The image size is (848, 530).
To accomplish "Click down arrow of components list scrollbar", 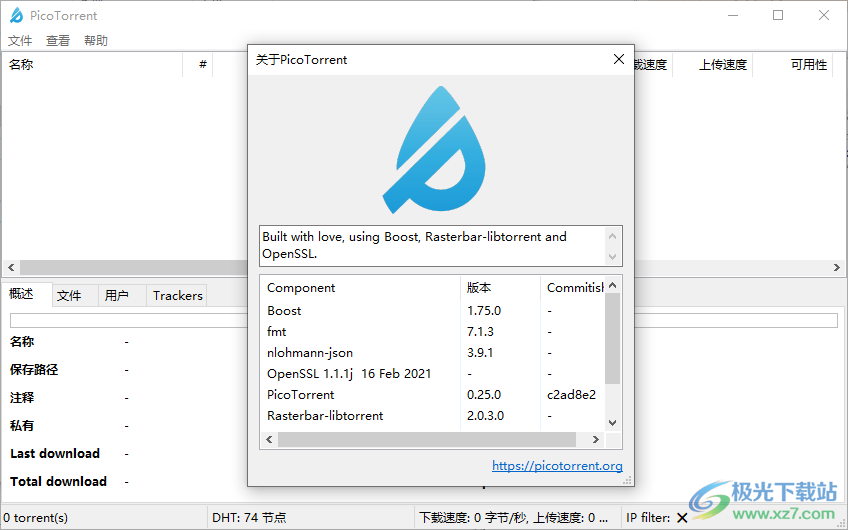I will (612, 423).
